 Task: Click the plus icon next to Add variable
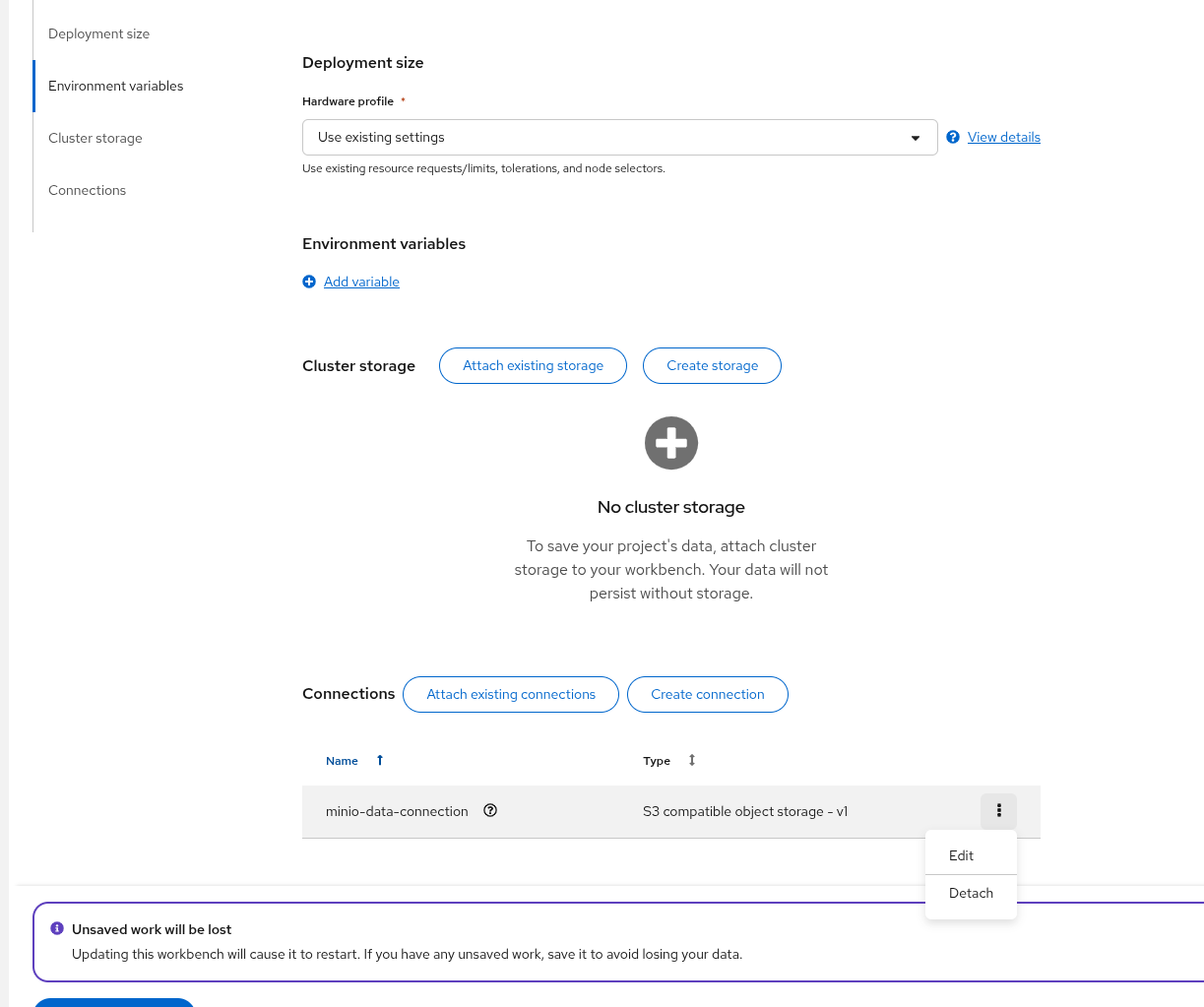click(309, 282)
